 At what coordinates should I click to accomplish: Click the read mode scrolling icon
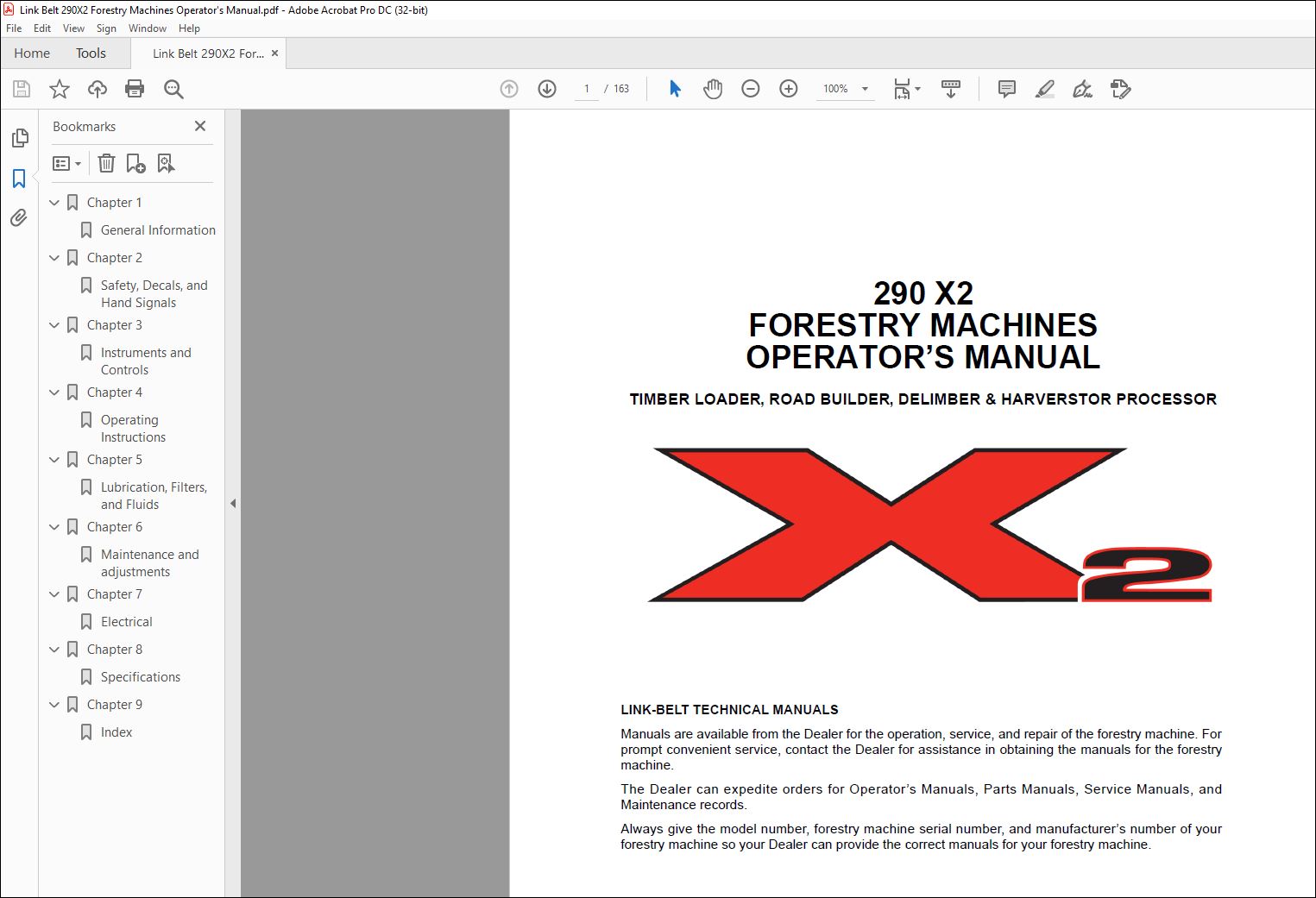point(951,89)
